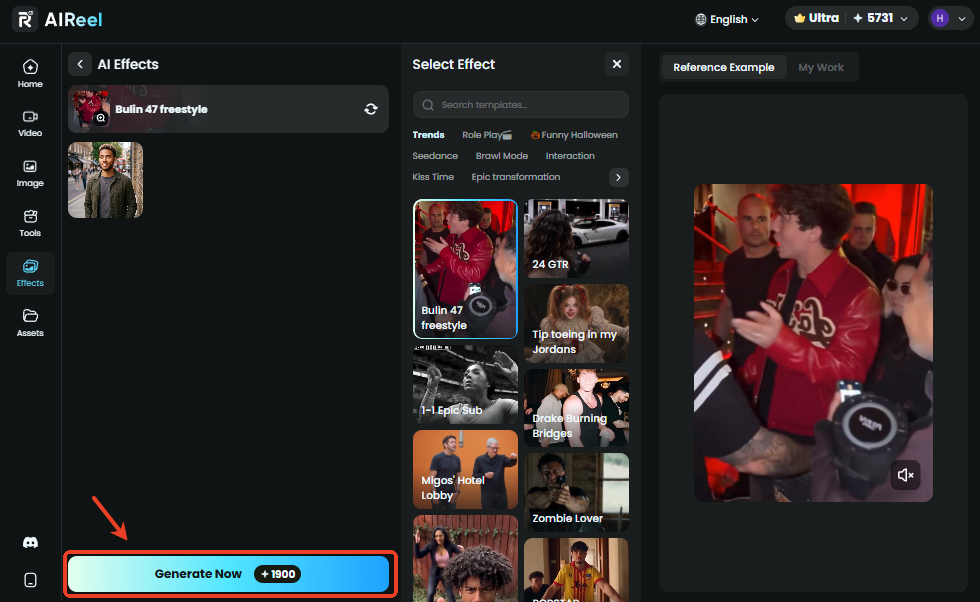This screenshot has height=602, width=980.
Task: Select the Funny Halloween category
Action: coord(574,135)
